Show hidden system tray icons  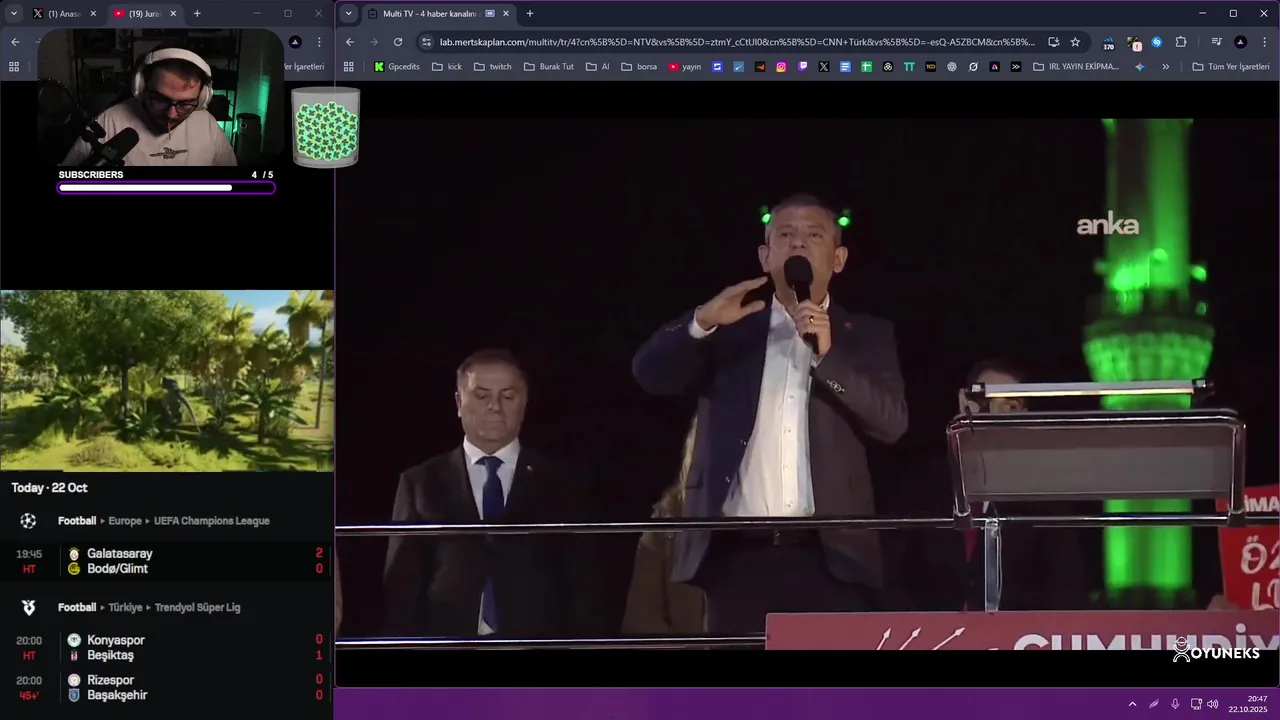[1132, 704]
